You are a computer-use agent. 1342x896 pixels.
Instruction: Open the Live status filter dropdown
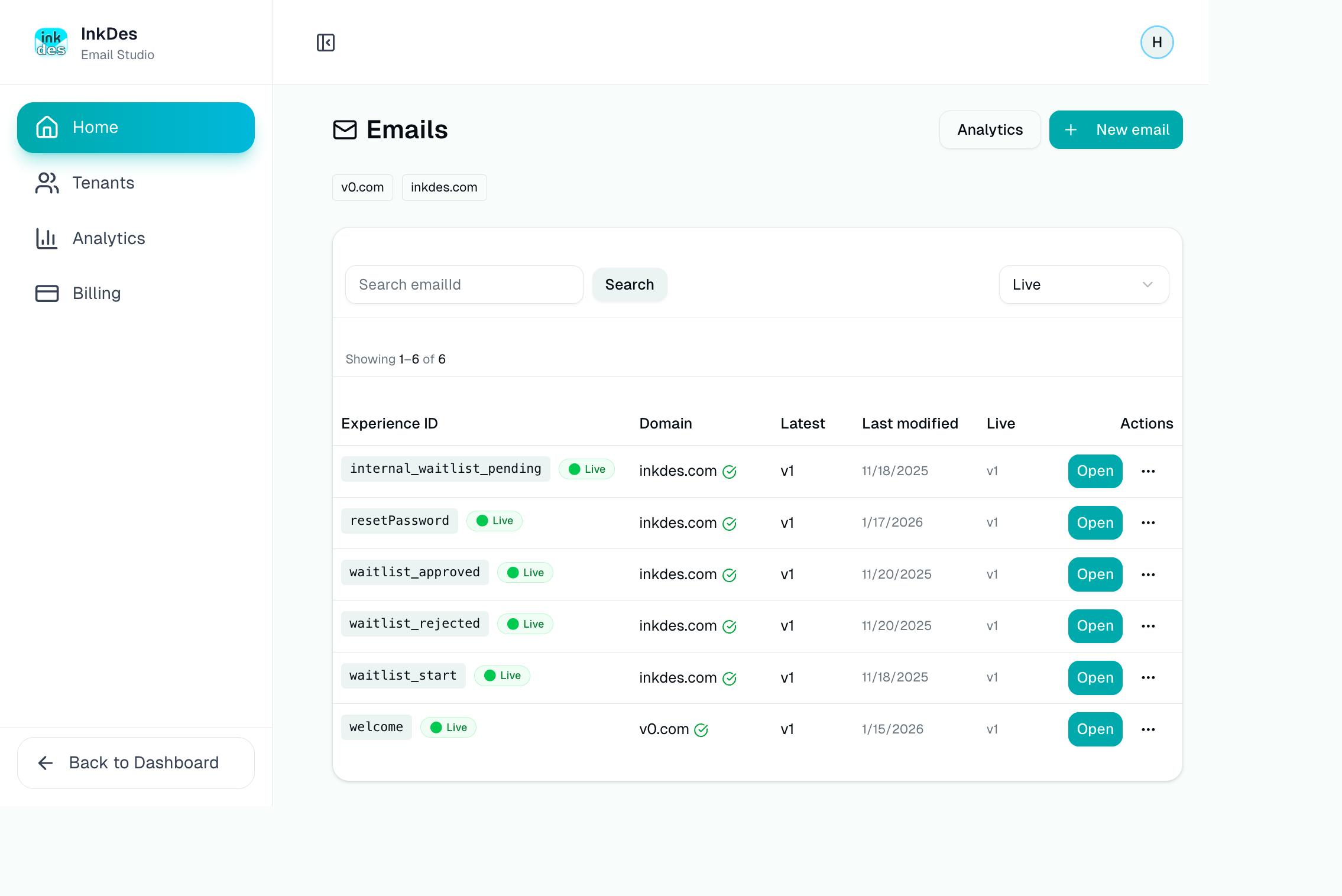[x=1083, y=284]
